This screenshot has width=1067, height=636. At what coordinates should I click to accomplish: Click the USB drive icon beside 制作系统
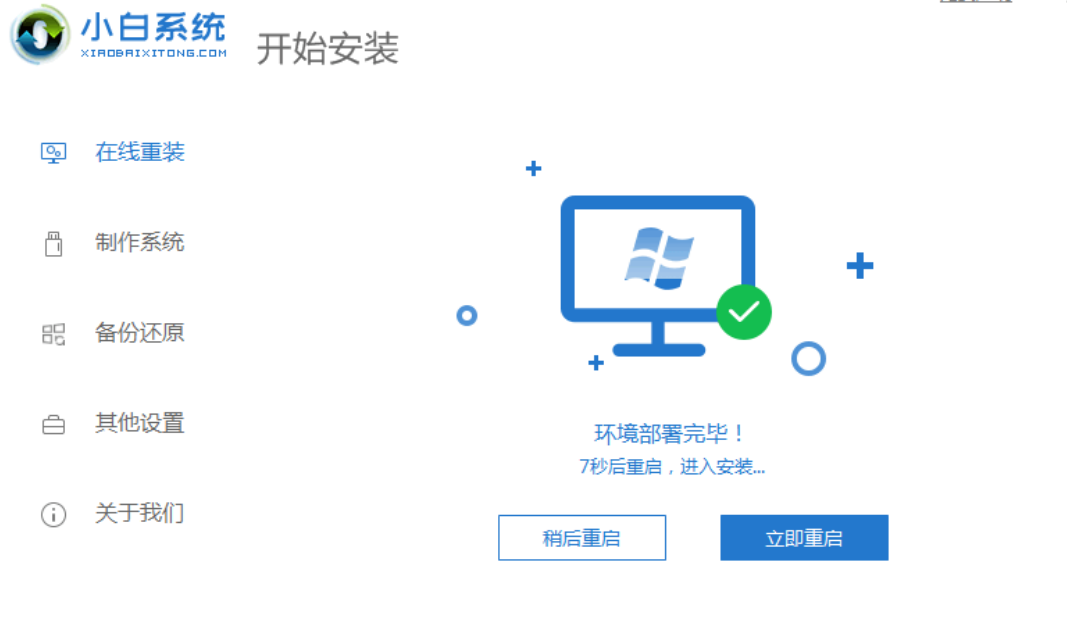click(53, 244)
